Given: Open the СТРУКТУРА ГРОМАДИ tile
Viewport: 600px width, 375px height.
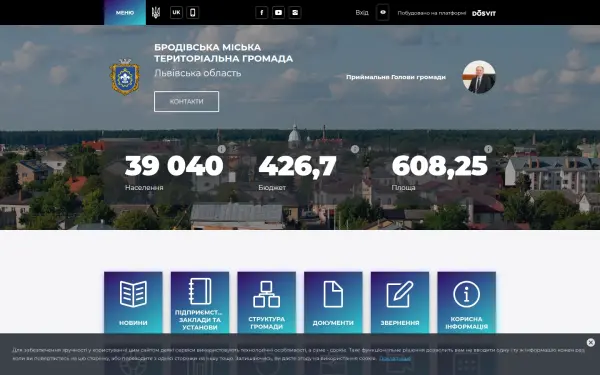Looking at the screenshot, I should coord(266,302).
